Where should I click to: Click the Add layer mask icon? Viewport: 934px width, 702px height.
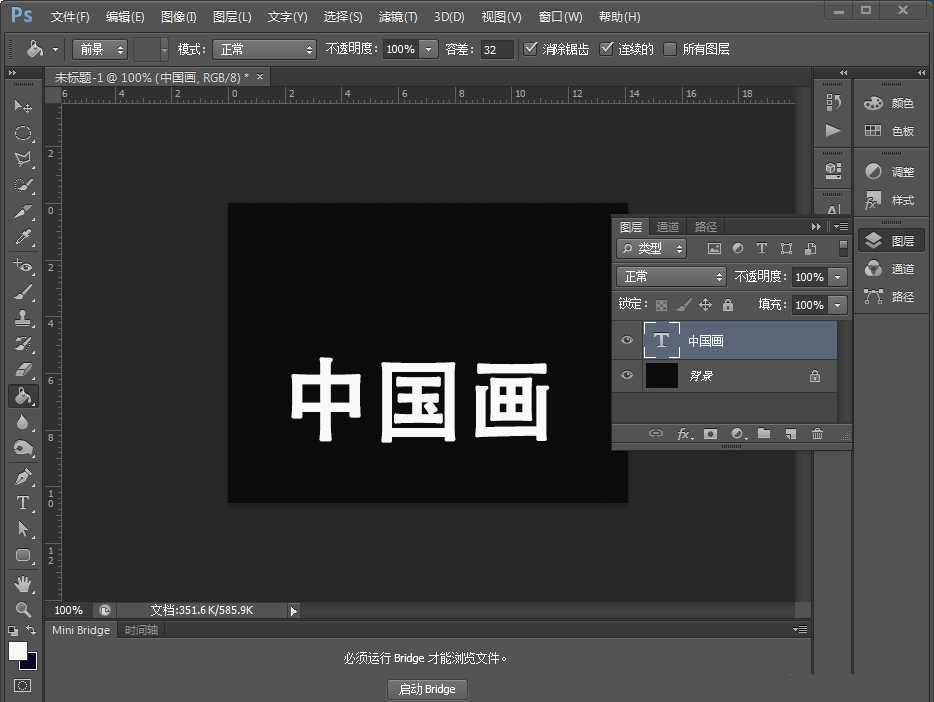(711, 433)
